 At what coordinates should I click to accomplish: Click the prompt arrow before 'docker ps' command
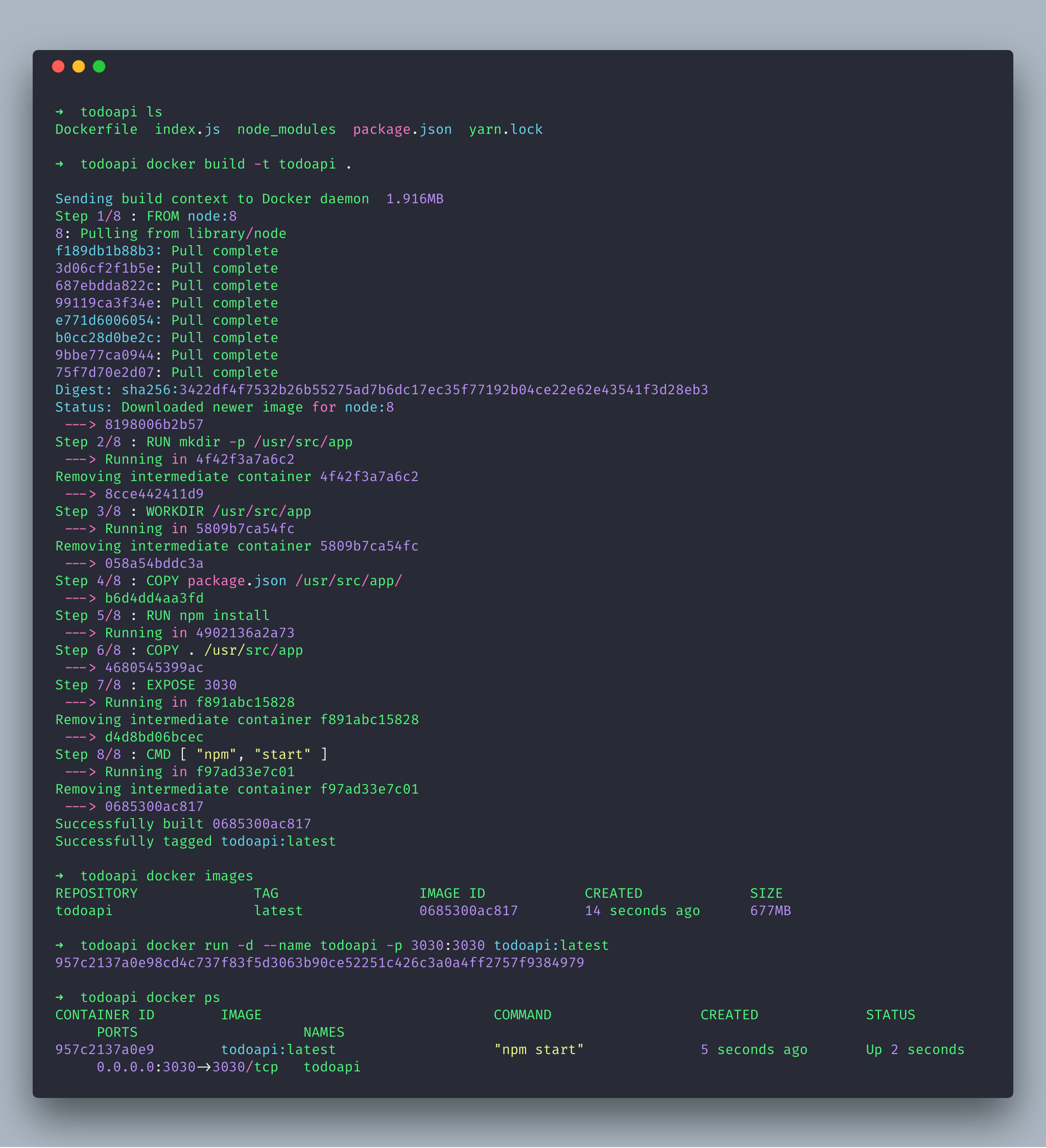coord(59,998)
